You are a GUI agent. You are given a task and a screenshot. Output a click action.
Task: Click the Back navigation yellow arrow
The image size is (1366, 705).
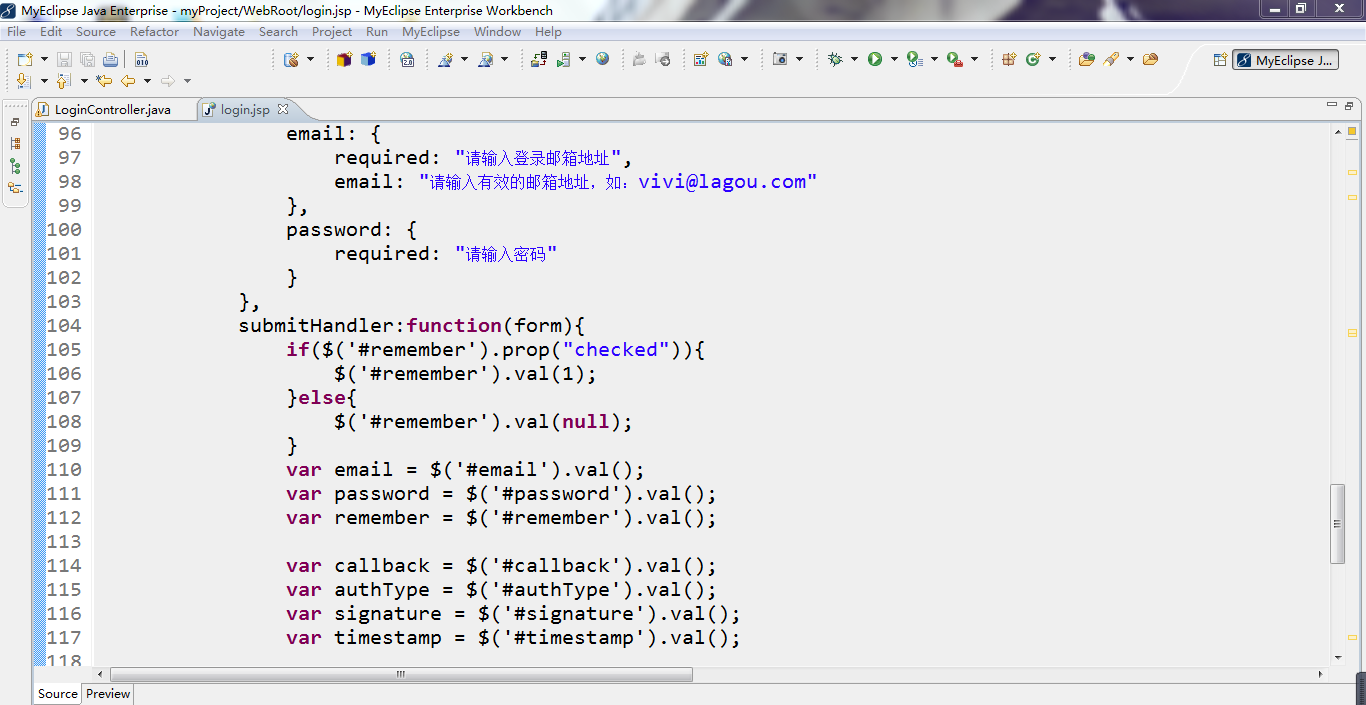pos(128,81)
